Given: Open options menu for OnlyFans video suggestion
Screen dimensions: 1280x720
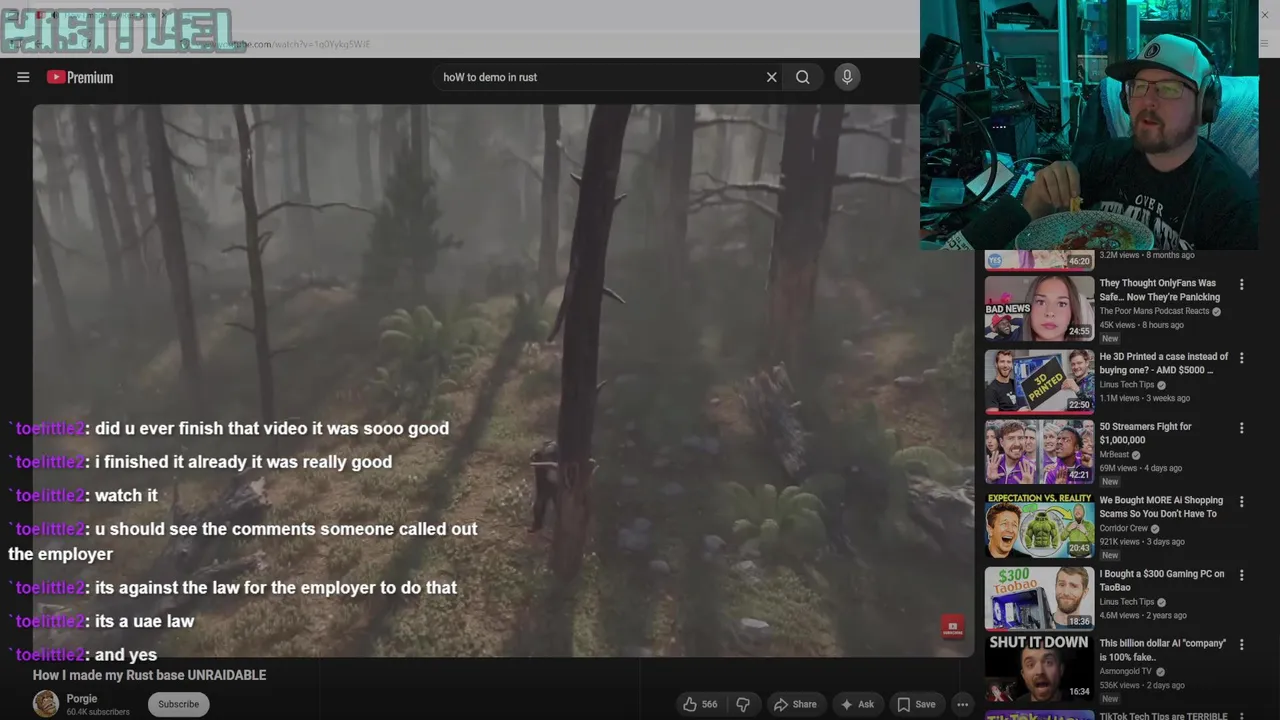Looking at the screenshot, I should (x=1241, y=285).
